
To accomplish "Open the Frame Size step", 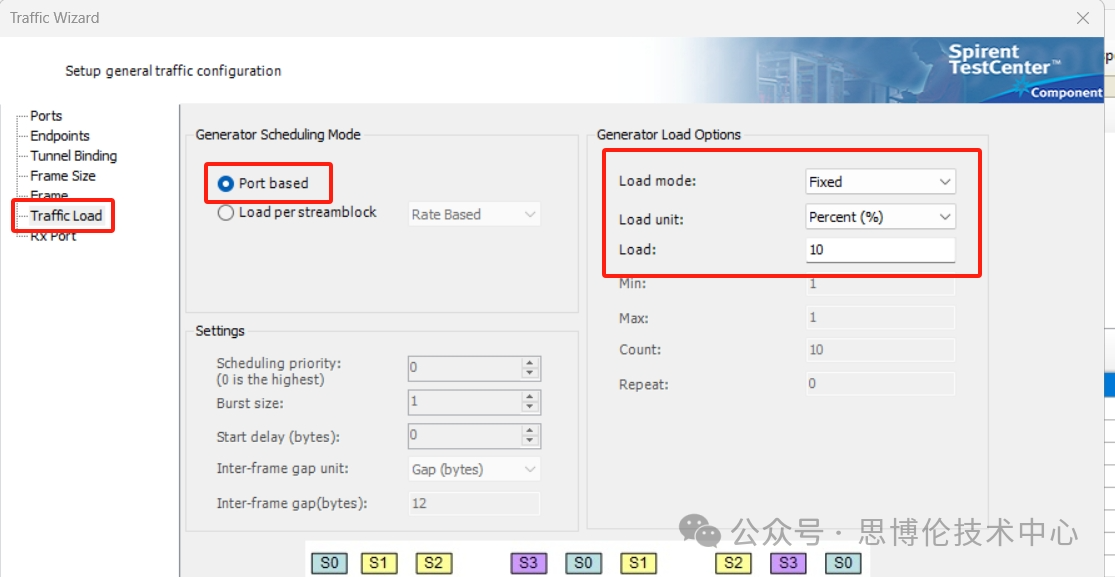I will coord(63,176).
